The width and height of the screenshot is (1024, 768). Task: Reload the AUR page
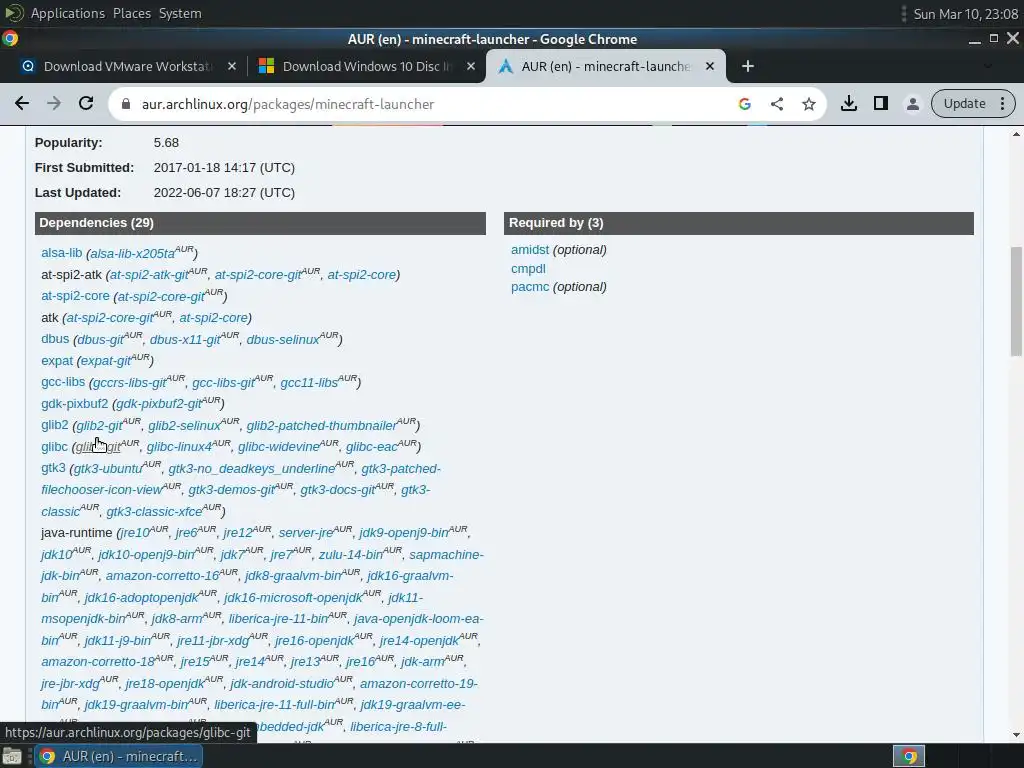[86, 103]
